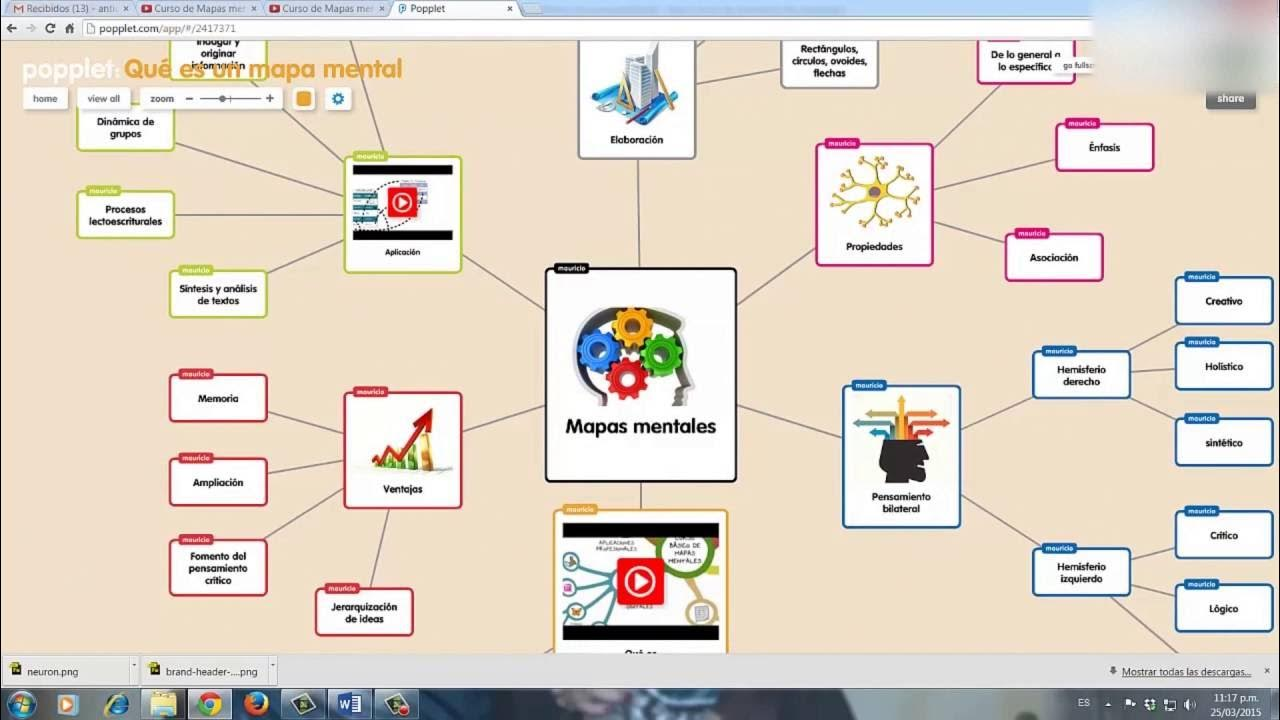
Task: Open the Windows Start orb
Action: tap(20, 704)
